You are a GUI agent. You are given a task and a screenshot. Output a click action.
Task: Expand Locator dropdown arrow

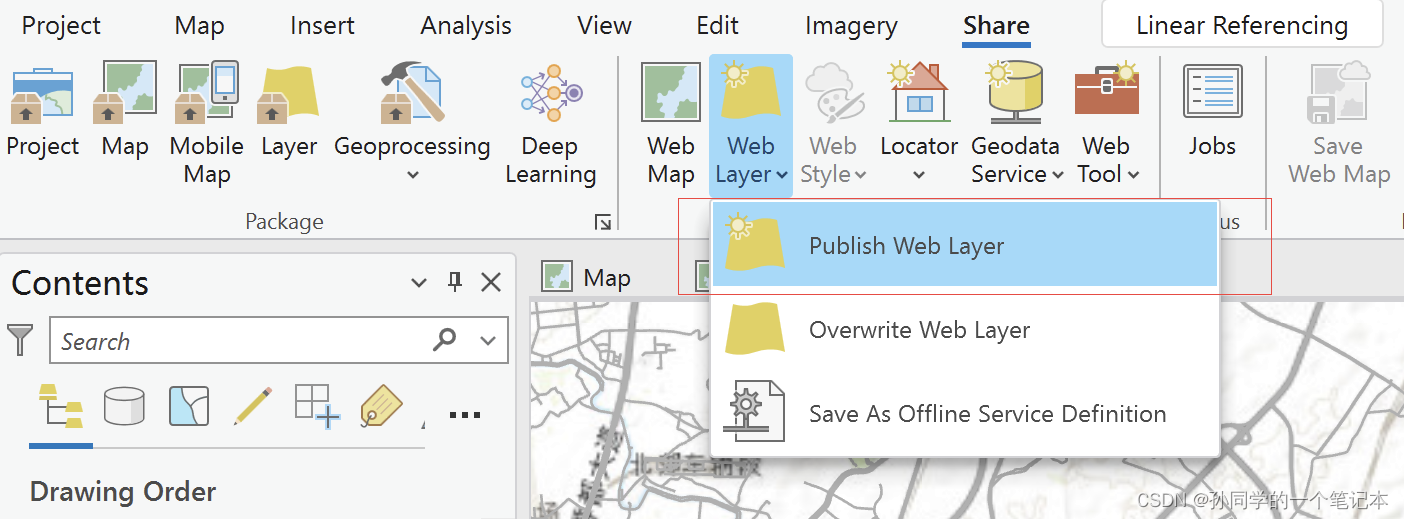point(919,176)
